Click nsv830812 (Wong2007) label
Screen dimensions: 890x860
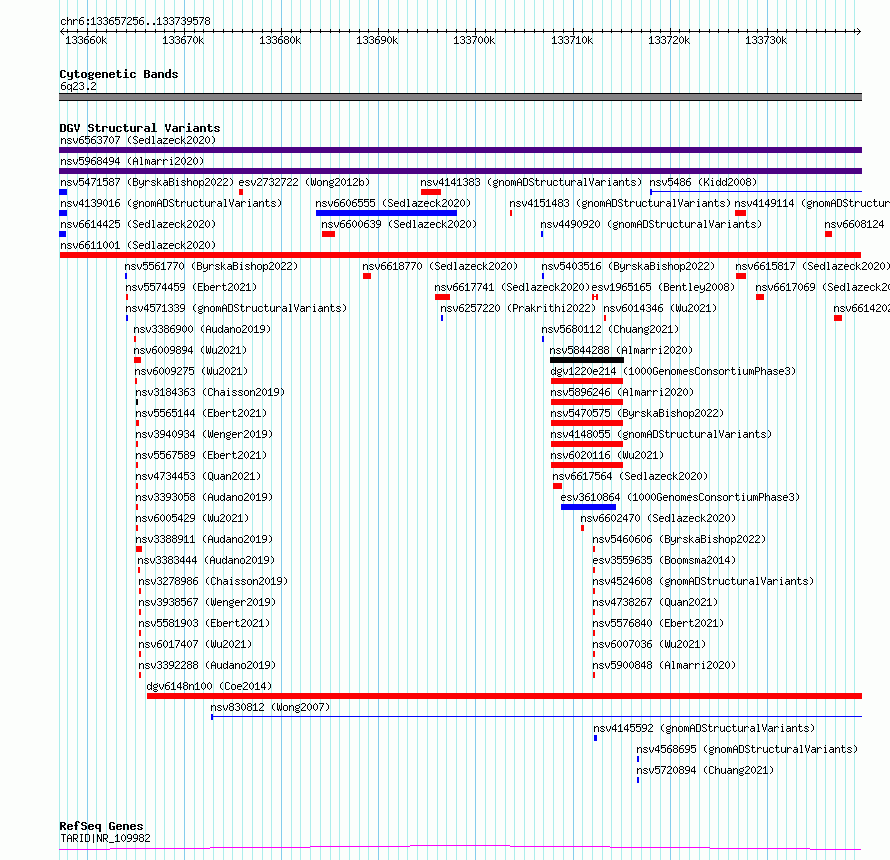[270, 707]
